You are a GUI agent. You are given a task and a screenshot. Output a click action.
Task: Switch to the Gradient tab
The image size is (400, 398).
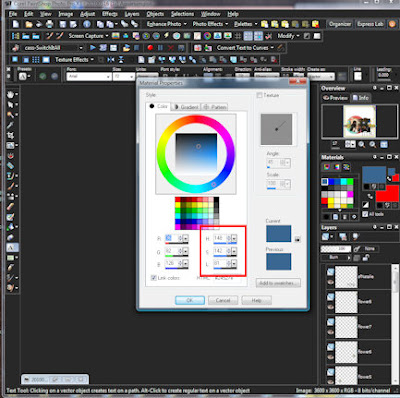(x=186, y=107)
